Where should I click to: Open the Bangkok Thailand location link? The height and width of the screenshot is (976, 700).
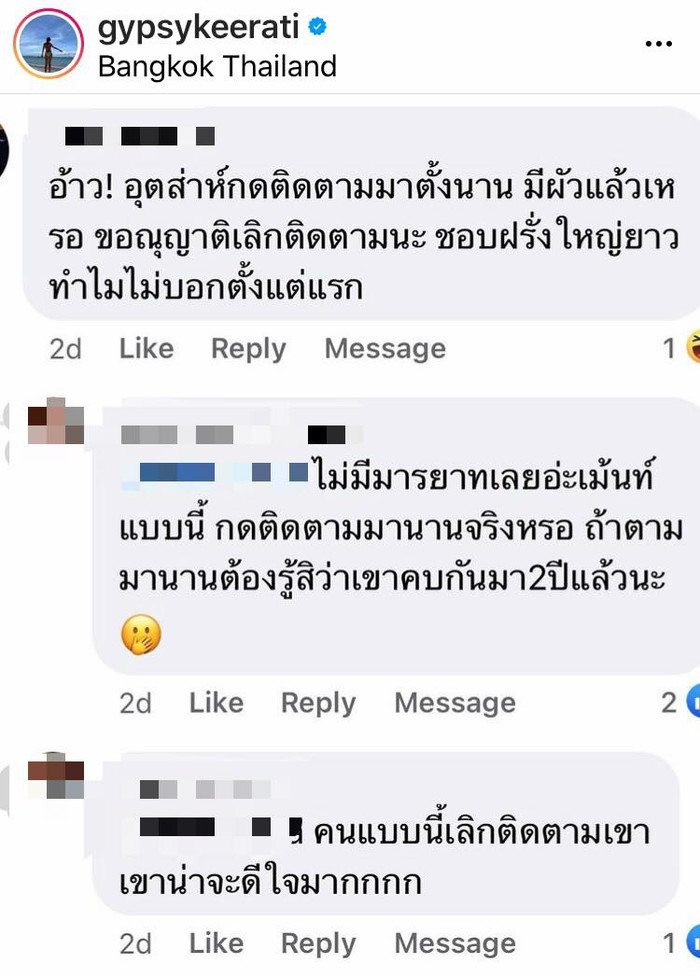pos(217,67)
